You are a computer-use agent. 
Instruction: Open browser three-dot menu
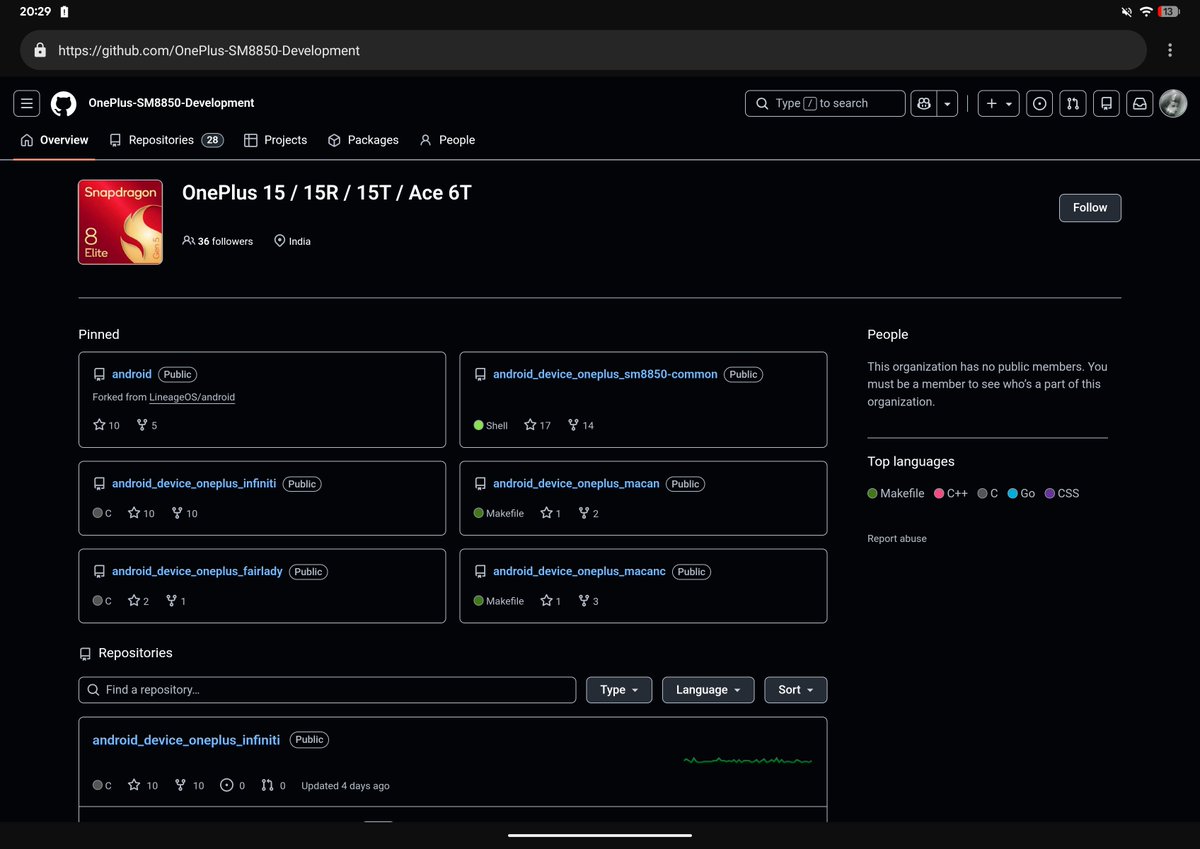pos(1170,50)
